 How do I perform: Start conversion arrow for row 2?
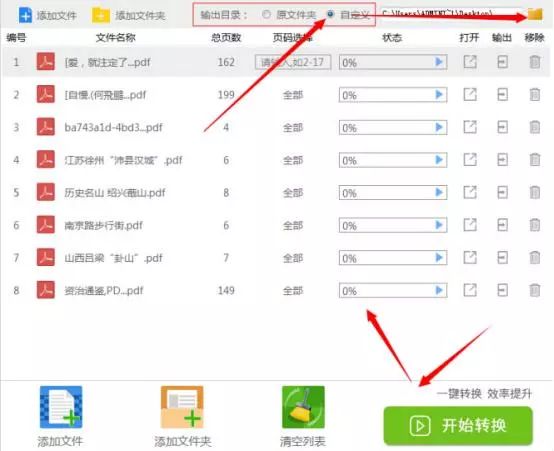tap(439, 95)
